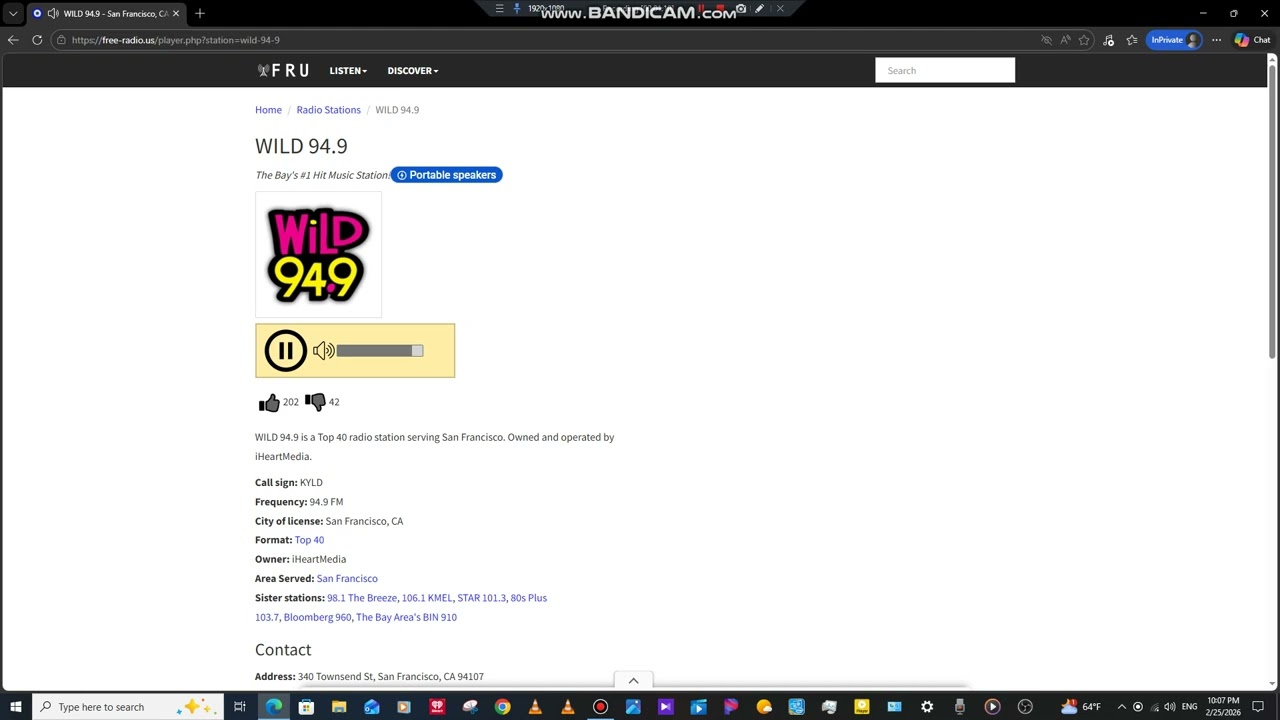Open the San Francisco area link

click(x=347, y=579)
